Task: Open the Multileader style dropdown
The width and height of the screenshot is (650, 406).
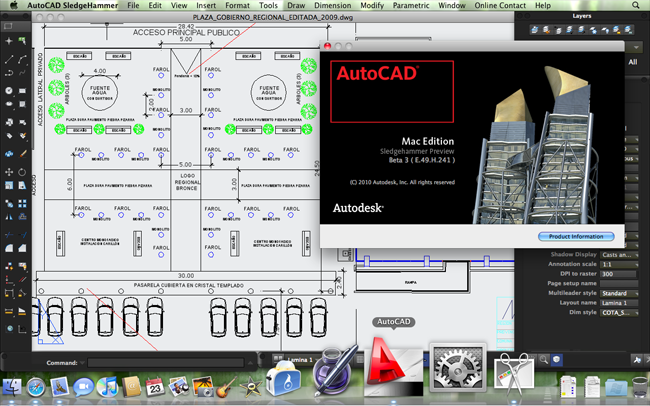Action: tap(619, 293)
